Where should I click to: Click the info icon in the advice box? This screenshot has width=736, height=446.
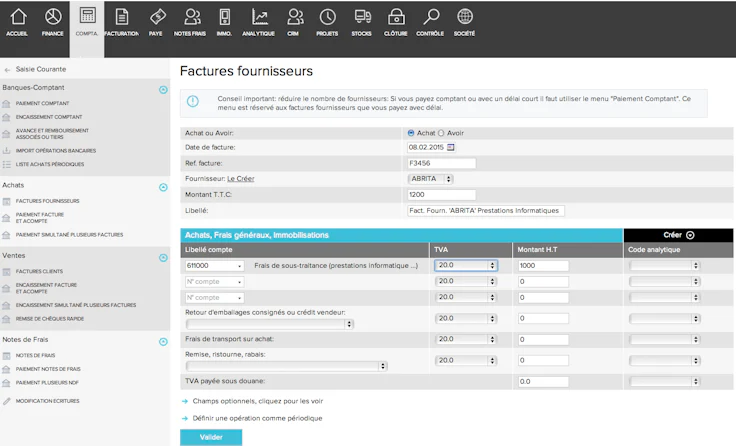(193, 101)
